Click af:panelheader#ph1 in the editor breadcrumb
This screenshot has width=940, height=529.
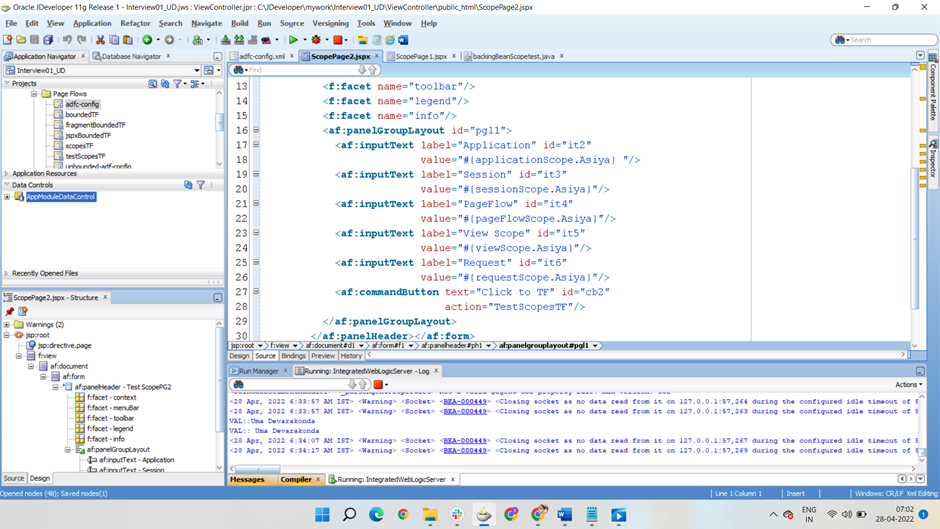pyautogui.click(x=453, y=345)
